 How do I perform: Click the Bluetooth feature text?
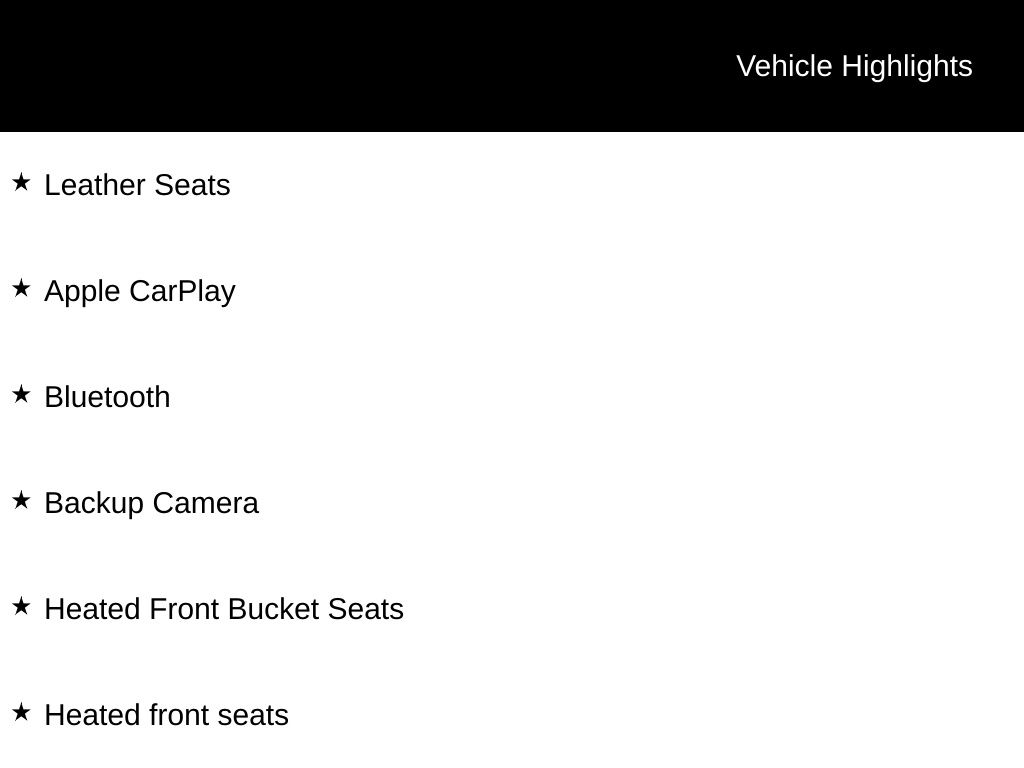107,397
